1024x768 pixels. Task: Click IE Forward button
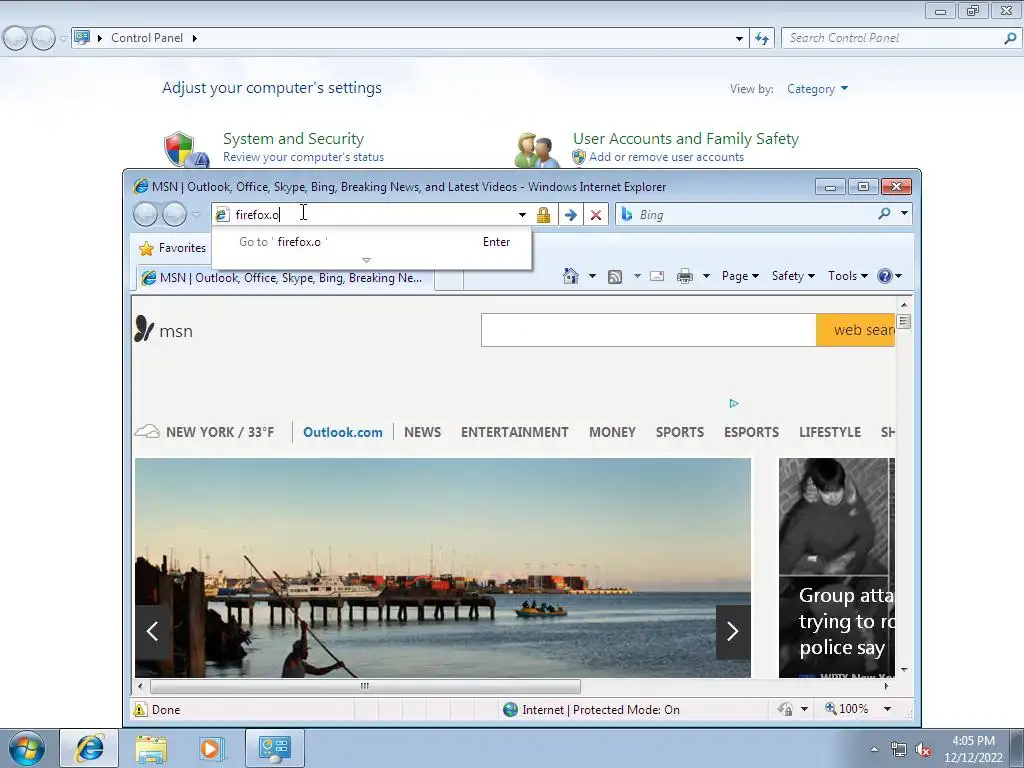[x=174, y=214]
